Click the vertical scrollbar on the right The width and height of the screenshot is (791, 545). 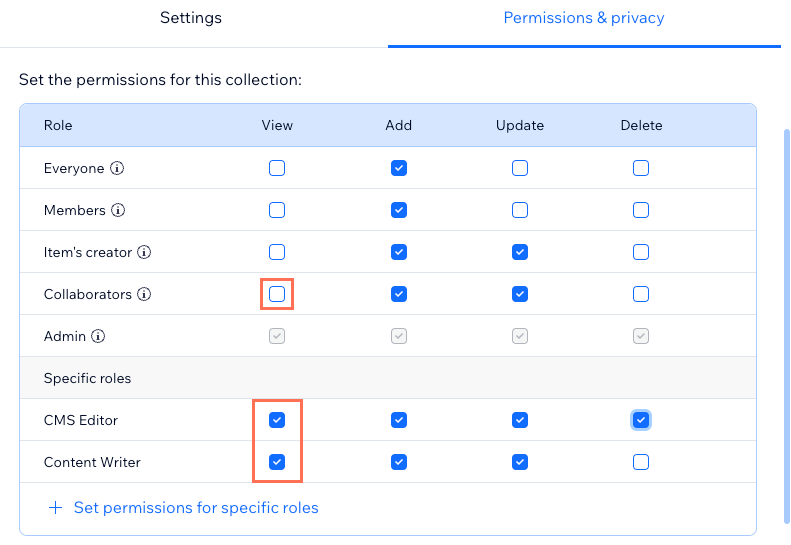786,326
